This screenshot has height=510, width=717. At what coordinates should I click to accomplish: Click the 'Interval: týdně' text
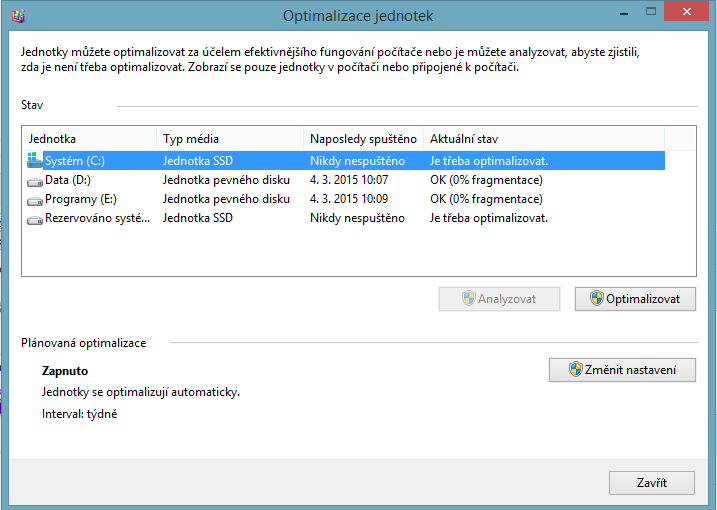coord(80,414)
